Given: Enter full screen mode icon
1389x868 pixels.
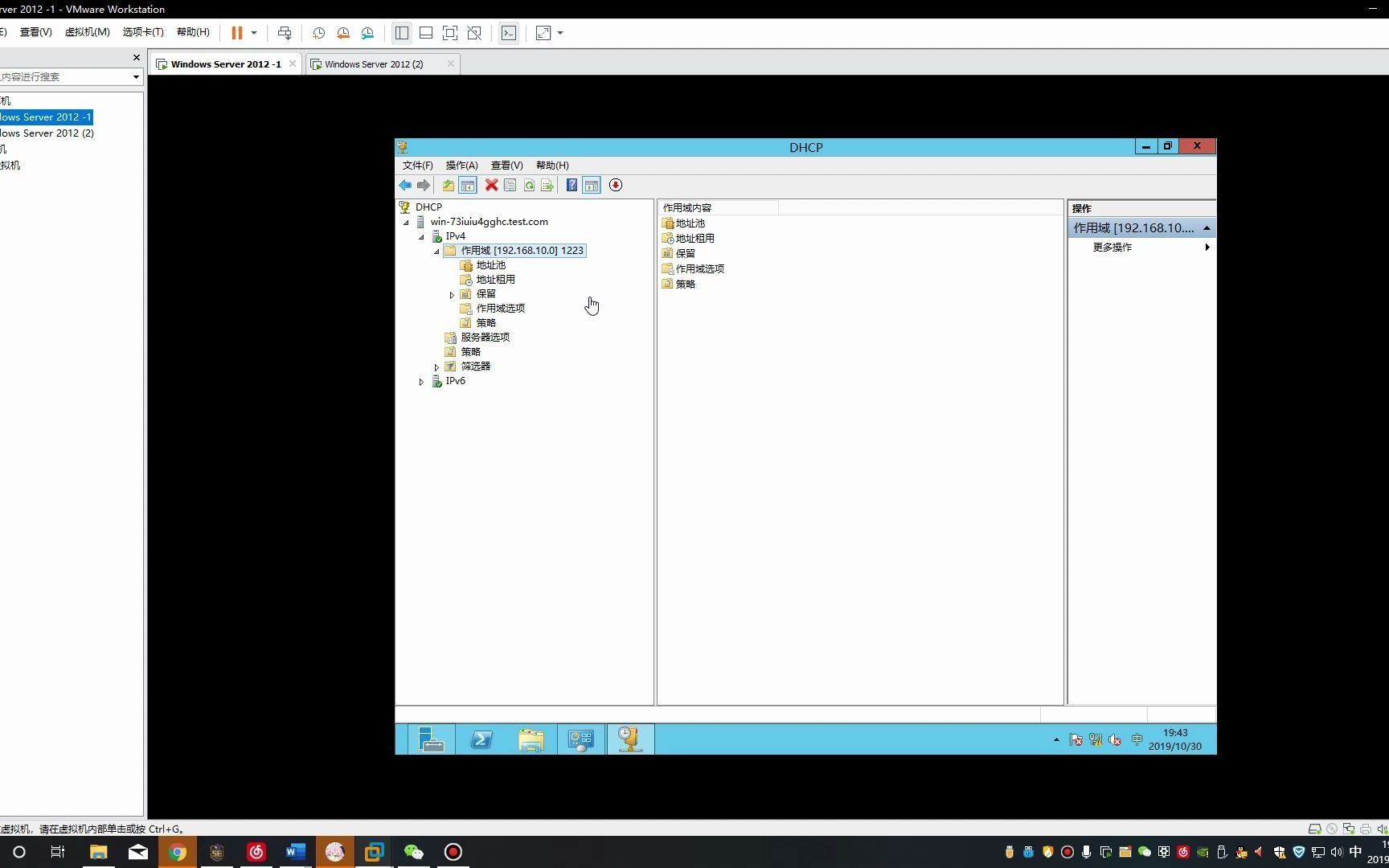Looking at the screenshot, I should 450,33.
